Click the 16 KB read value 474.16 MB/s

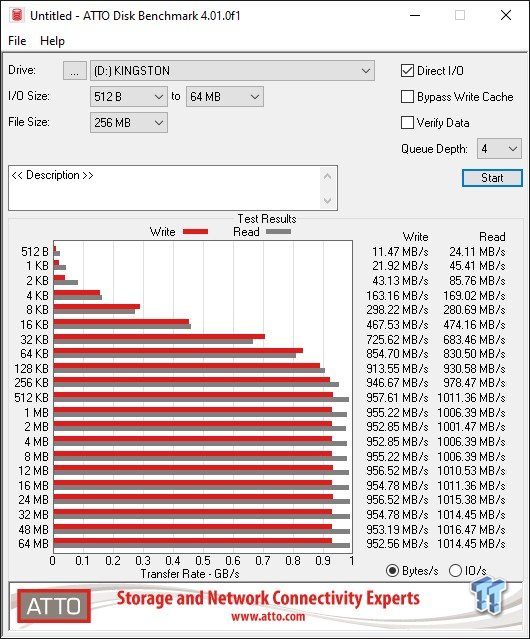coord(474,325)
